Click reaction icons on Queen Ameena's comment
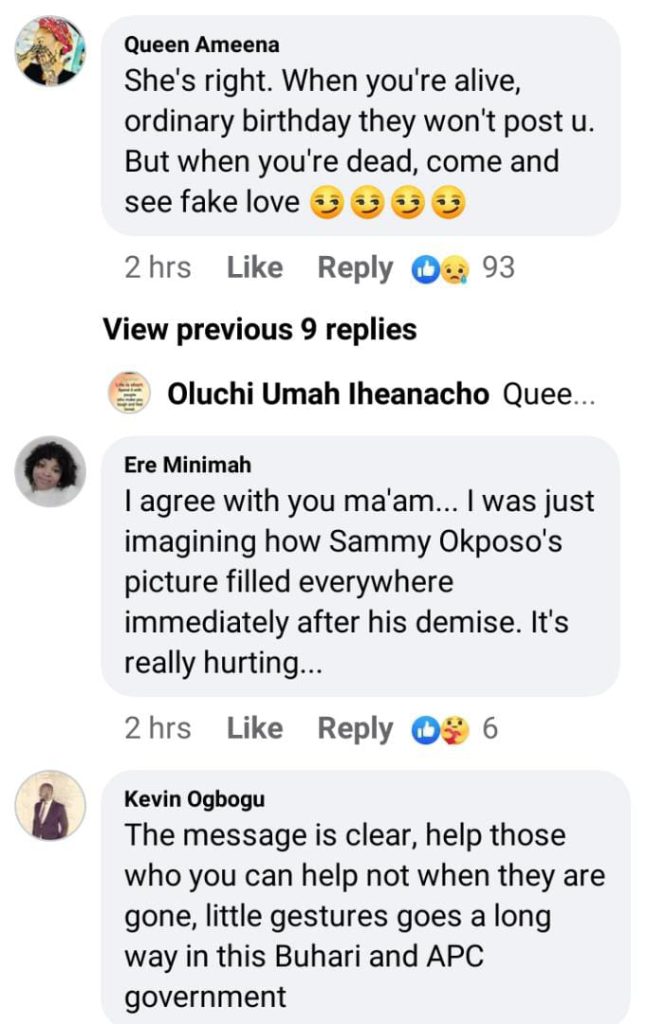Image resolution: width=647 pixels, height=1024 pixels. coord(440,268)
